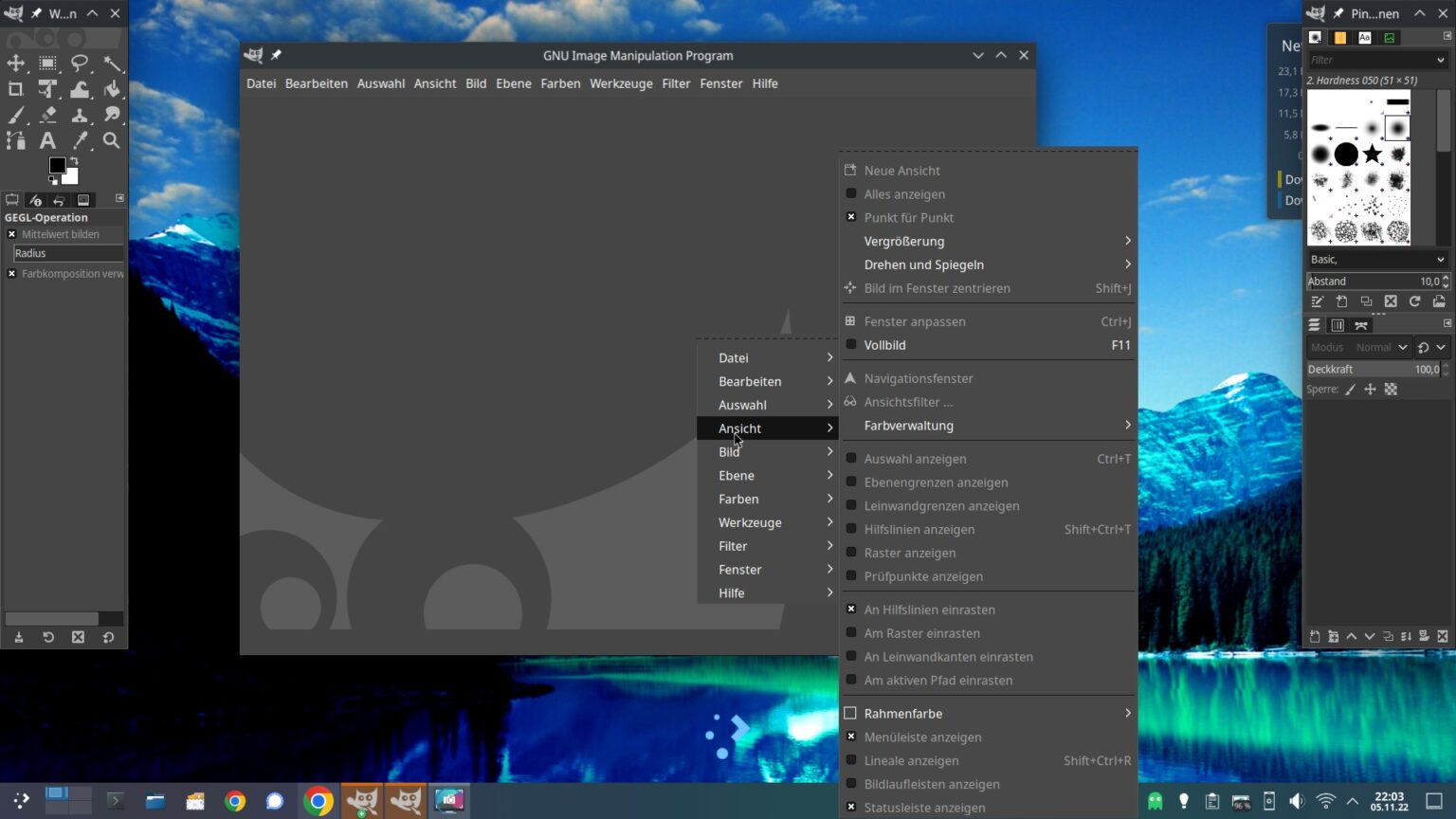Select the Warp Transform tool
The width and height of the screenshot is (1456, 819).
(x=80, y=89)
